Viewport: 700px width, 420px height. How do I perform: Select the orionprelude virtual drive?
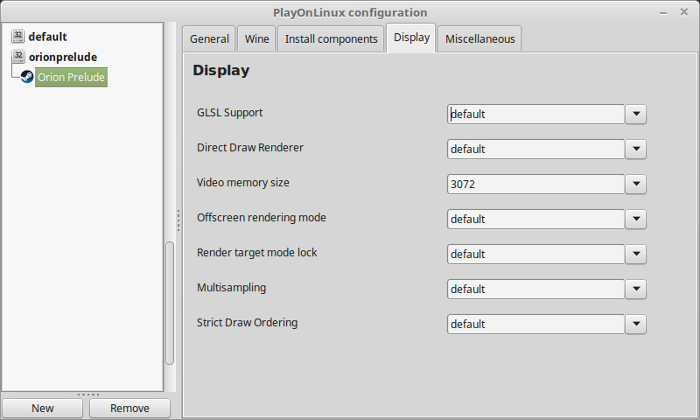(63, 57)
